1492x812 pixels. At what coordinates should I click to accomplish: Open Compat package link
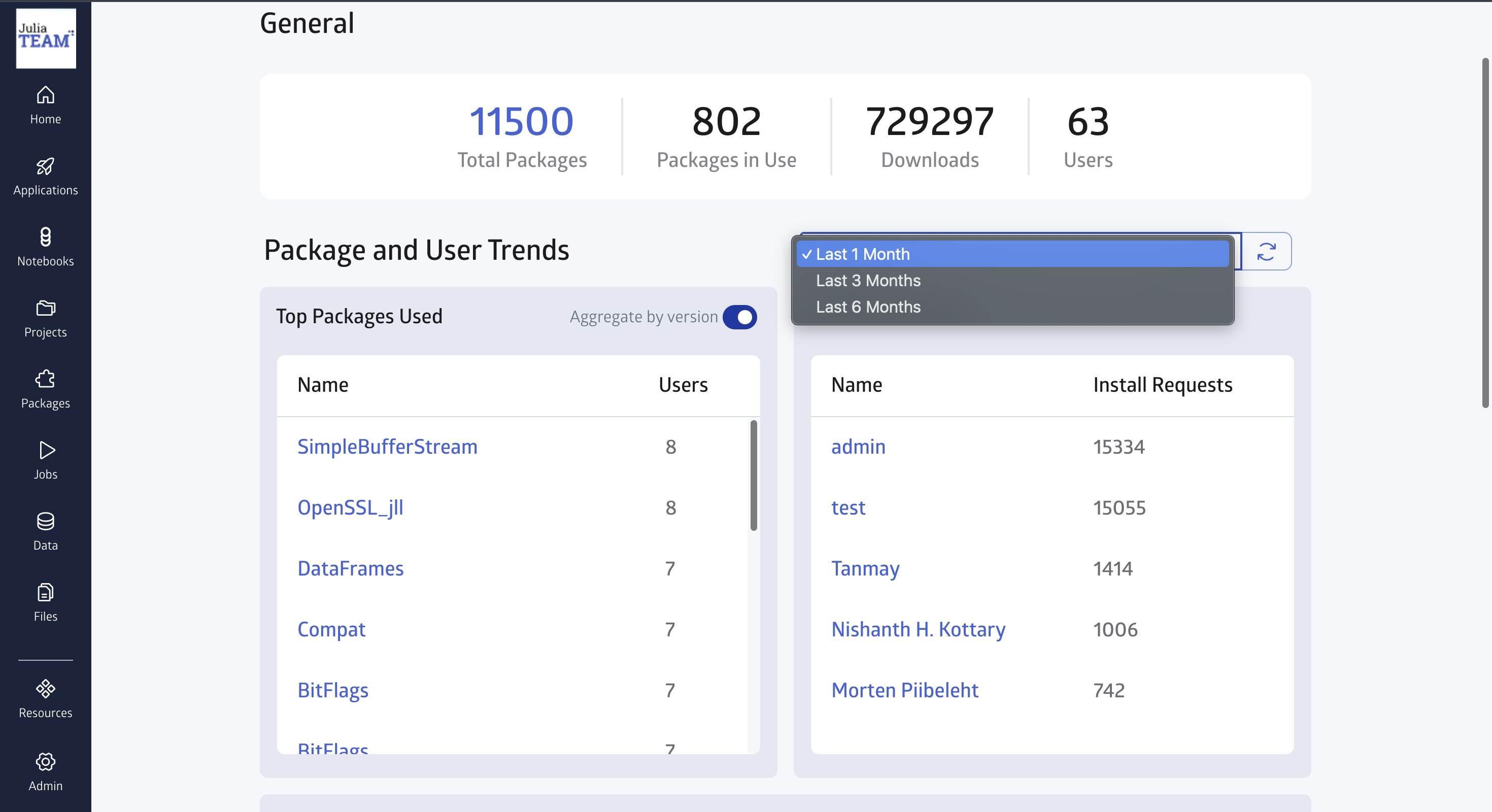pos(331,630)
